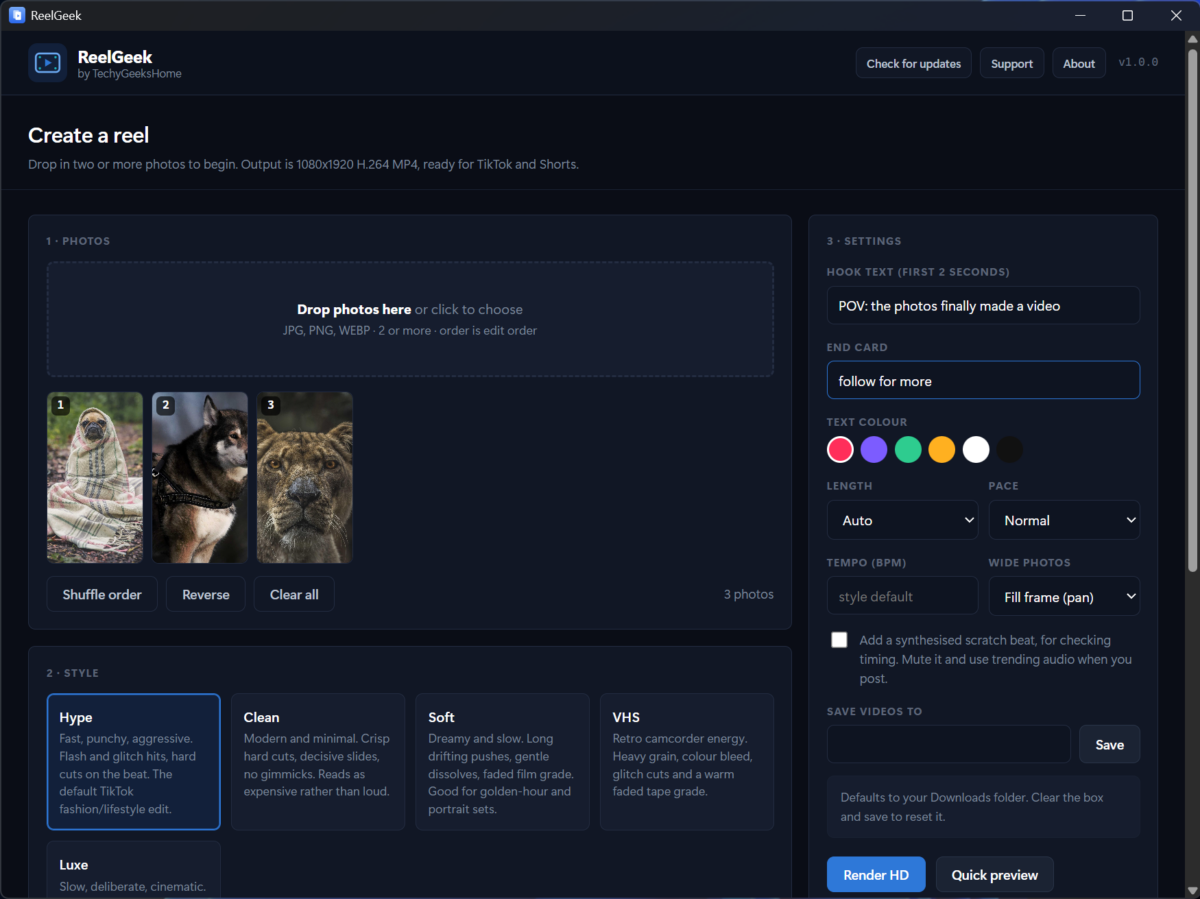Open the Support page
Image resolution: width=1200 pixels, height=899 pixels.
tap(1012, 63)
